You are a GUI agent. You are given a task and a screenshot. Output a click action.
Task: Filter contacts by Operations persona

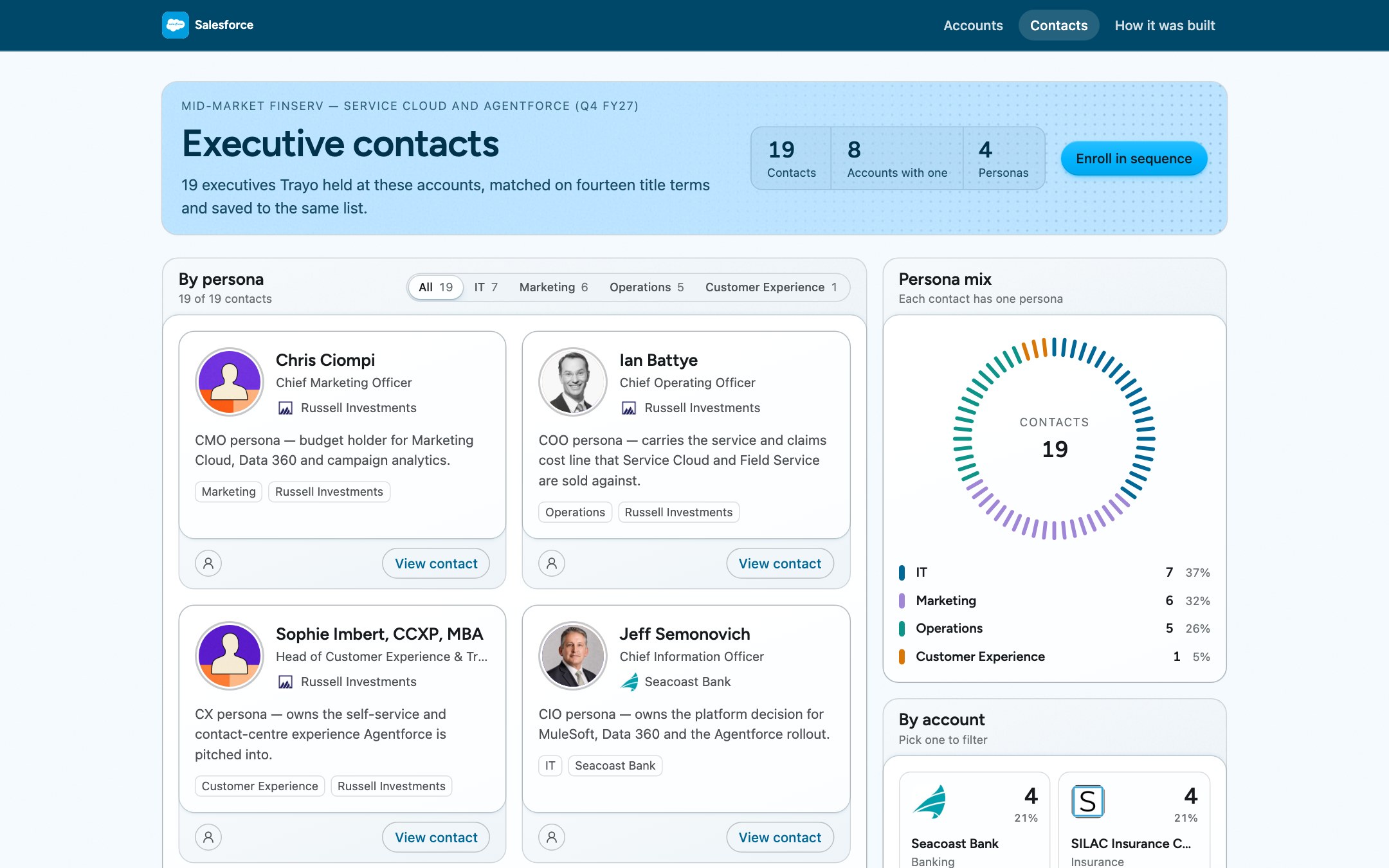pos(647,287)
